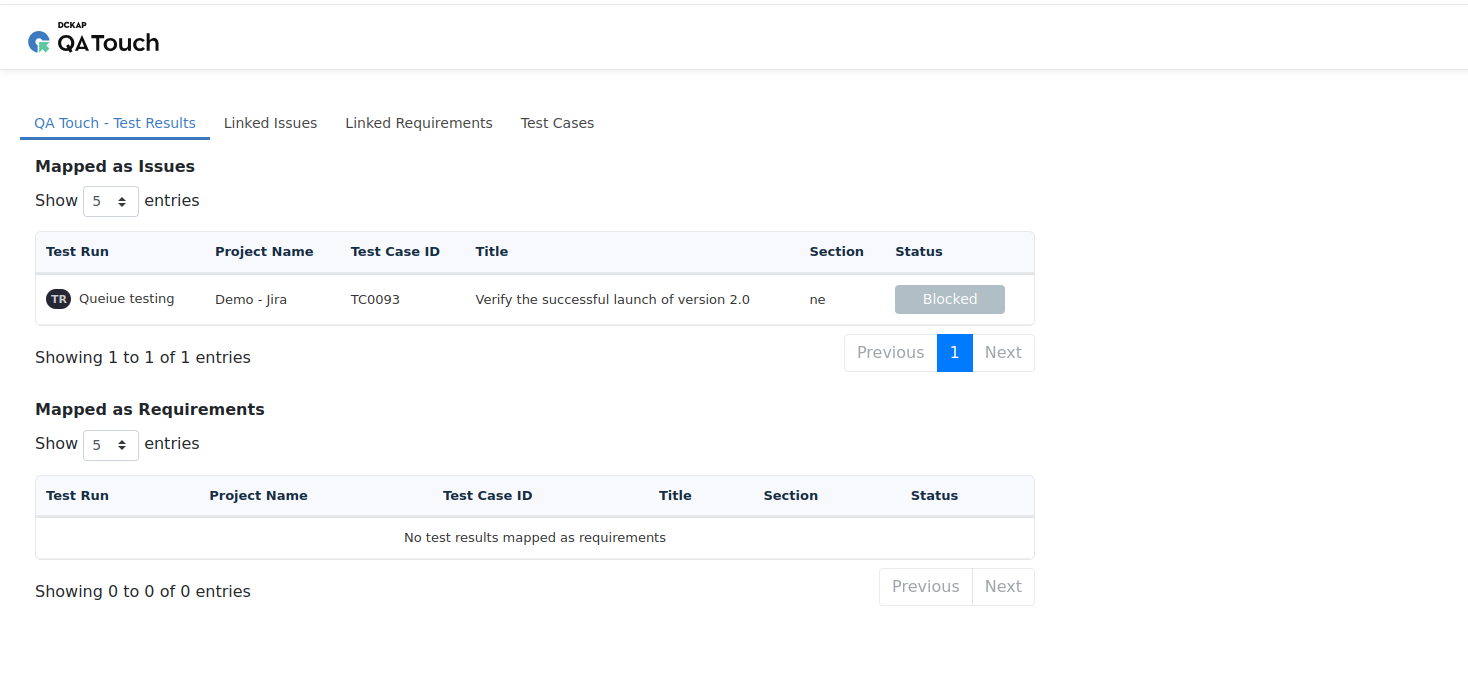Open the Linked Issues tab
This screenshot has width=1468, height=695.
point(270,123)
